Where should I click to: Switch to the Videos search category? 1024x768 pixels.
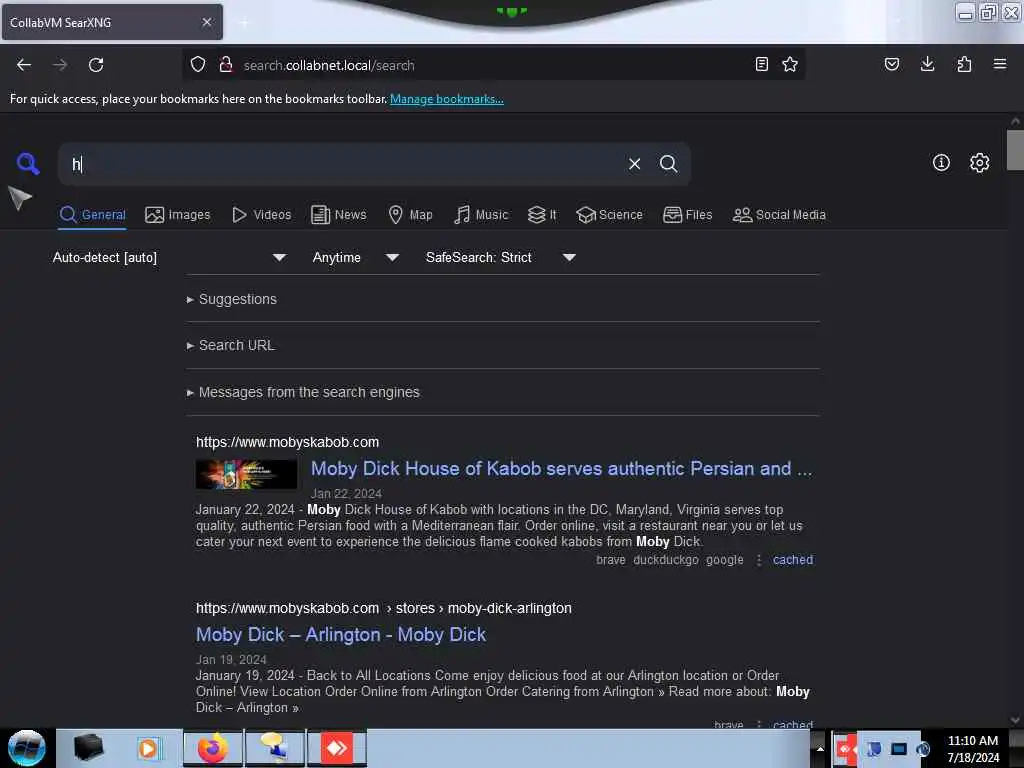(262, 215)
